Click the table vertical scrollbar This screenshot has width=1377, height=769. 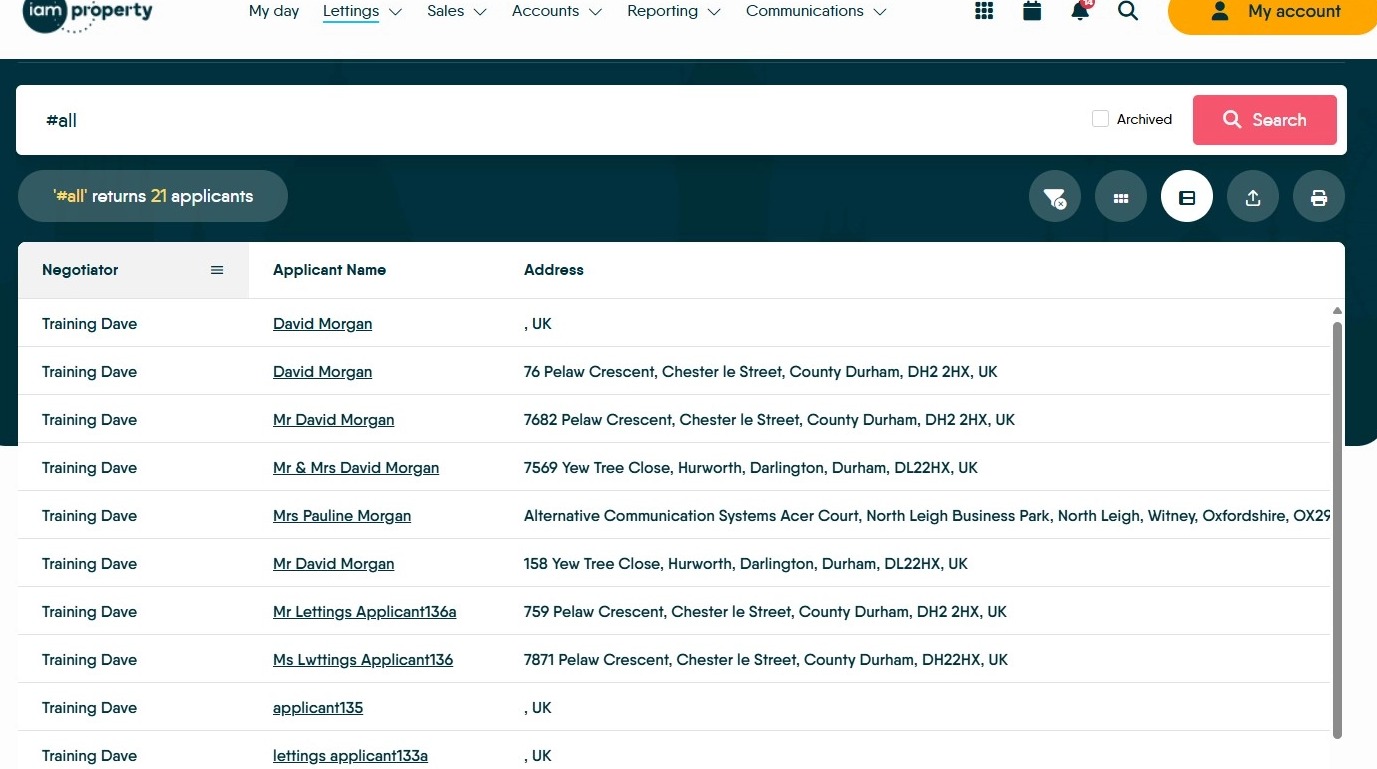point(1337,530)
